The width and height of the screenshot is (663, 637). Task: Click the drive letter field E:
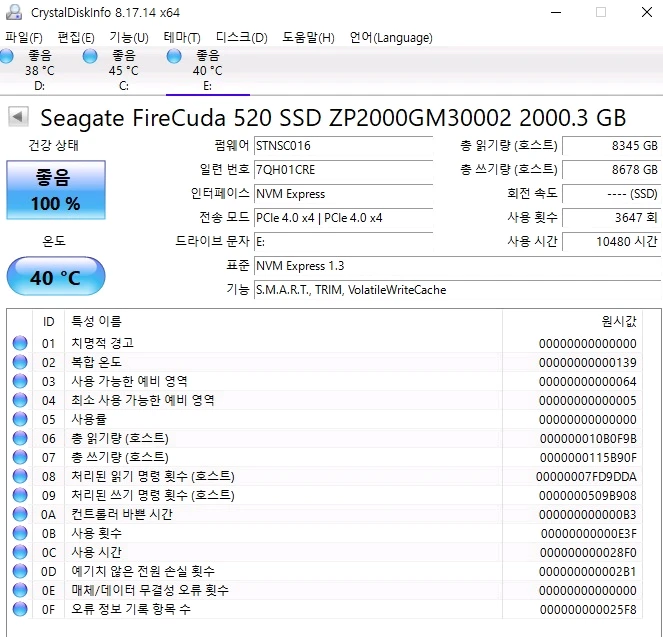click(x=343, y=242)
